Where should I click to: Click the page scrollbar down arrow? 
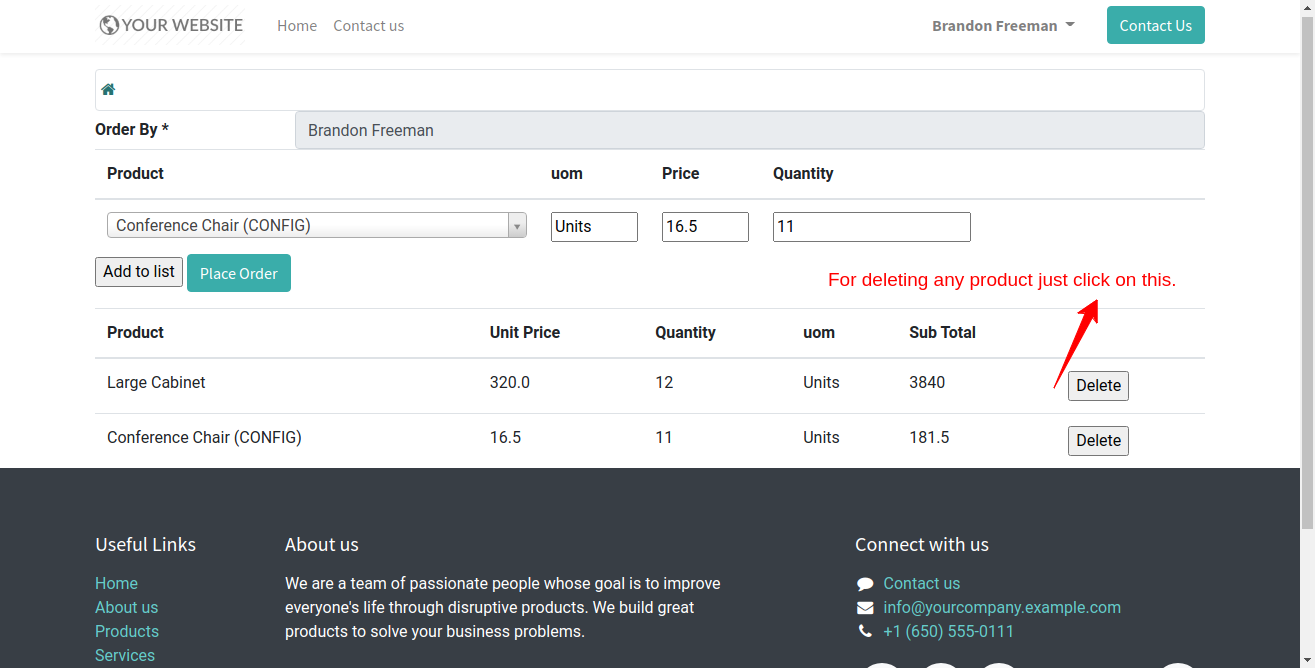pyautogui.click(x=1307, y=660)
